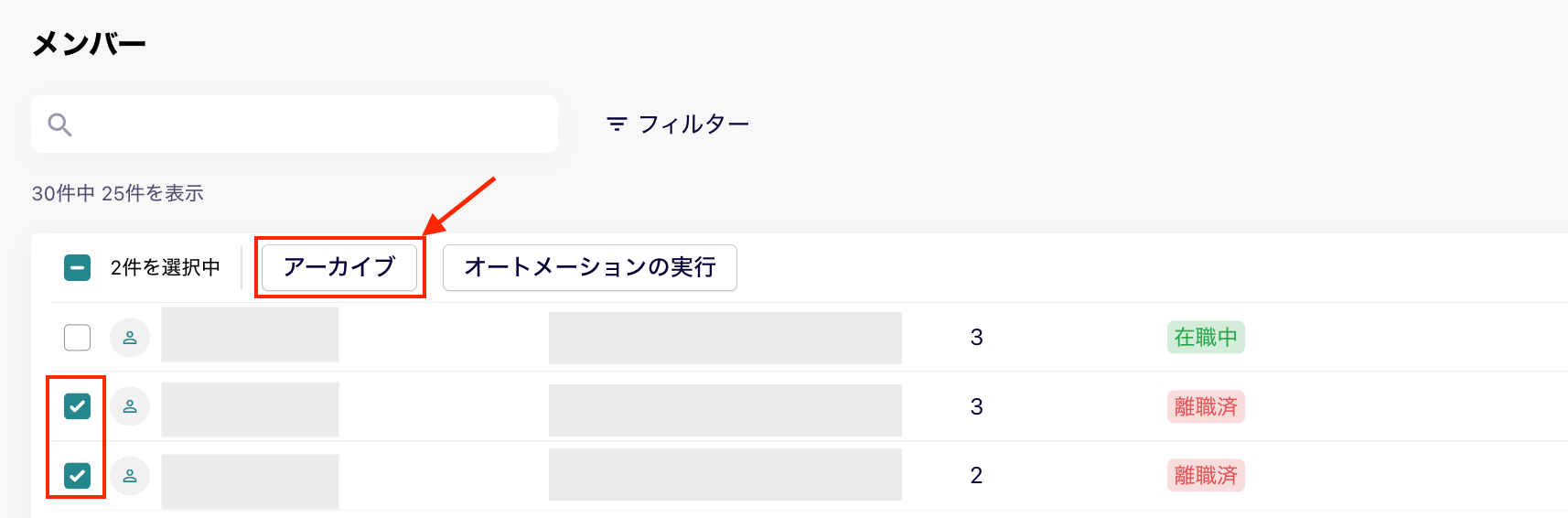1568x518 pixels.
Task: Uncheck the bottom row's member checkbox
Action: (x=78, y=476)
